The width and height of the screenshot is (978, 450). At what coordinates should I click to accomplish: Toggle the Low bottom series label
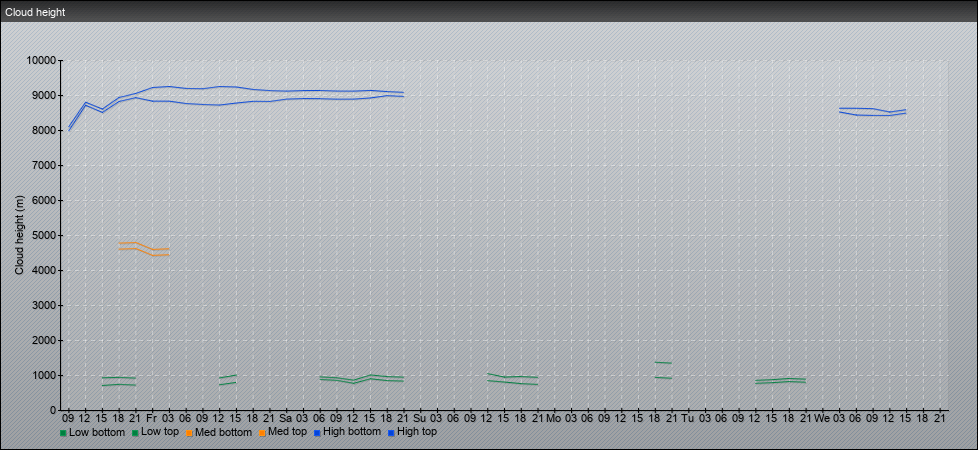[x=98, y=432]
